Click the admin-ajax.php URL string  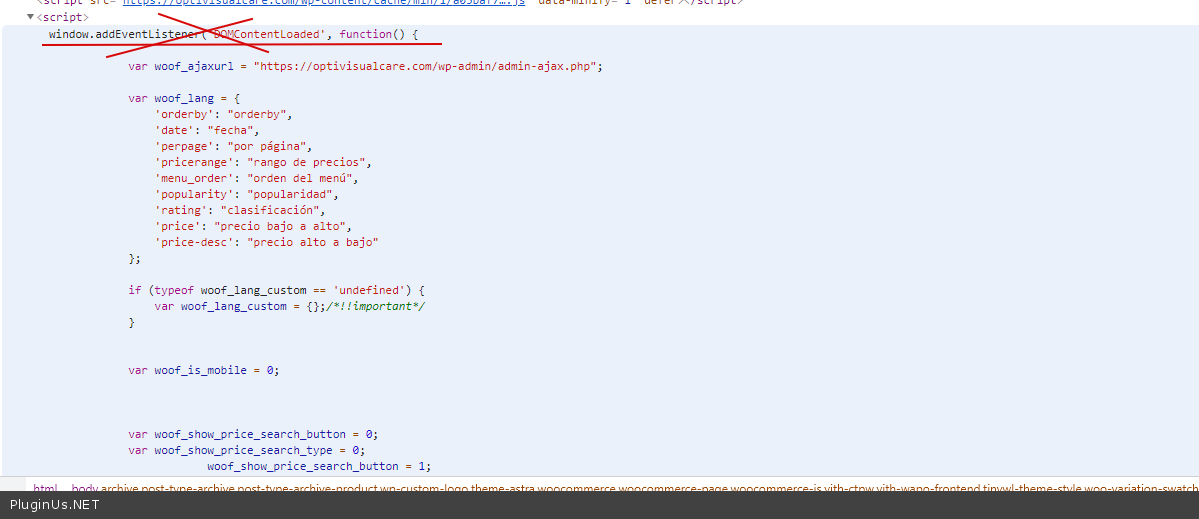click(429, 67)
